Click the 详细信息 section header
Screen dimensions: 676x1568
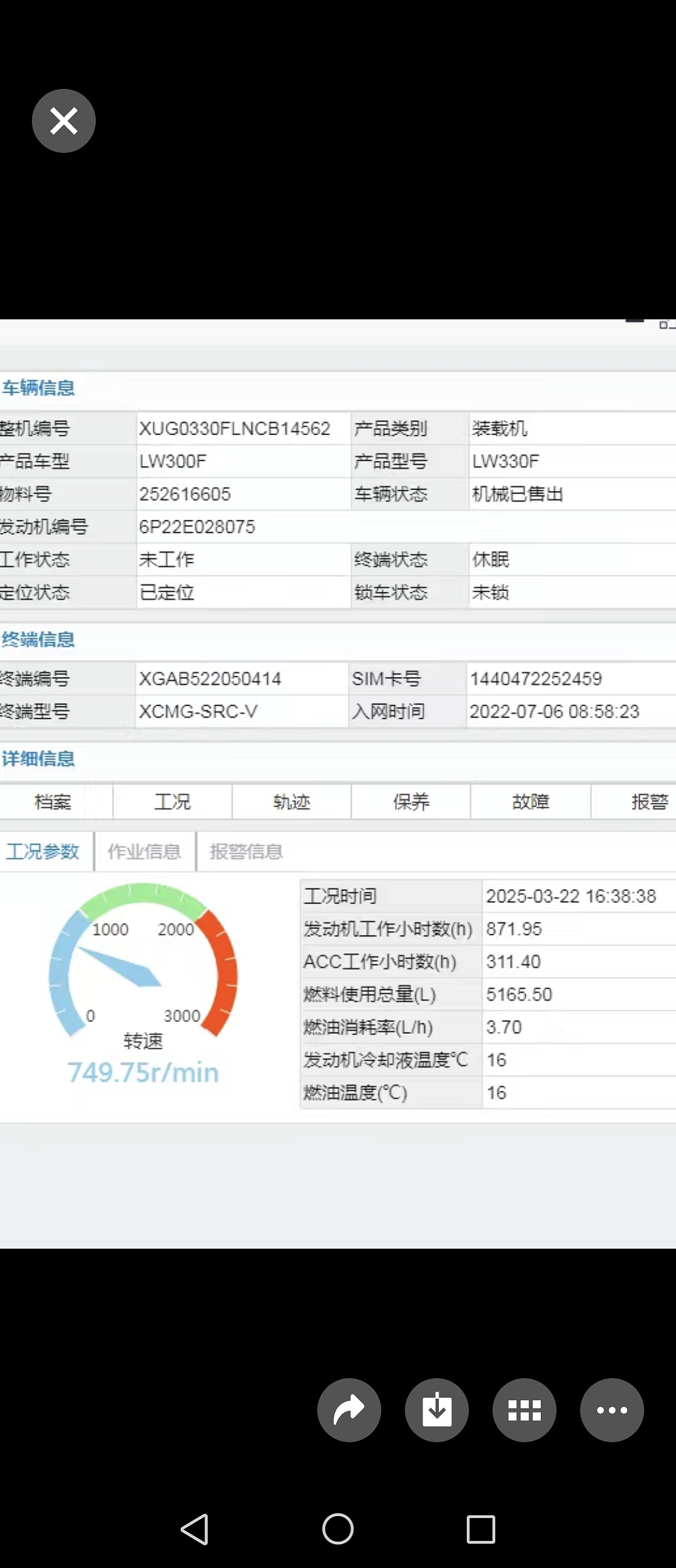(x=38, y=759)
